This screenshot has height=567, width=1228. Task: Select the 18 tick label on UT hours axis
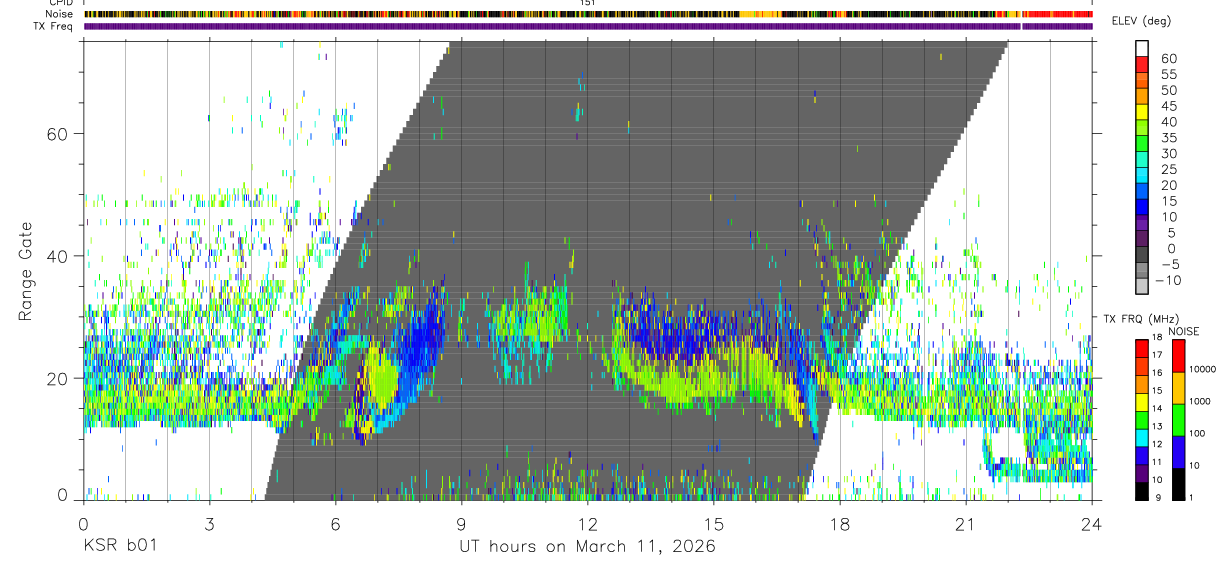coord(839,524)
